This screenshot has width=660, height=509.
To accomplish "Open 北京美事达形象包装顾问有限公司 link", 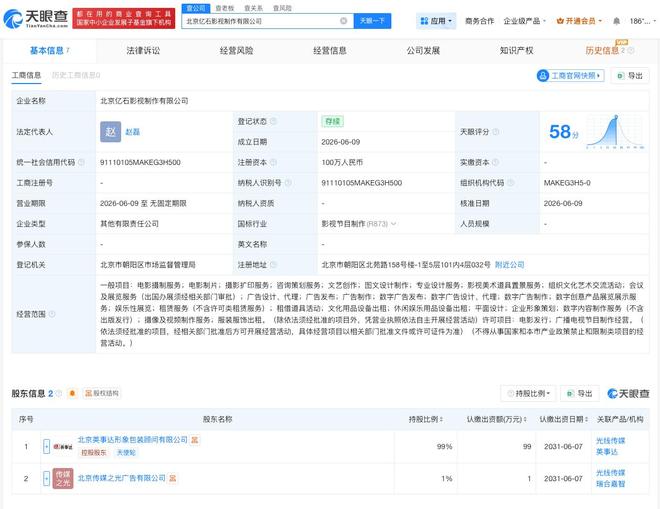I will point(132,440).
